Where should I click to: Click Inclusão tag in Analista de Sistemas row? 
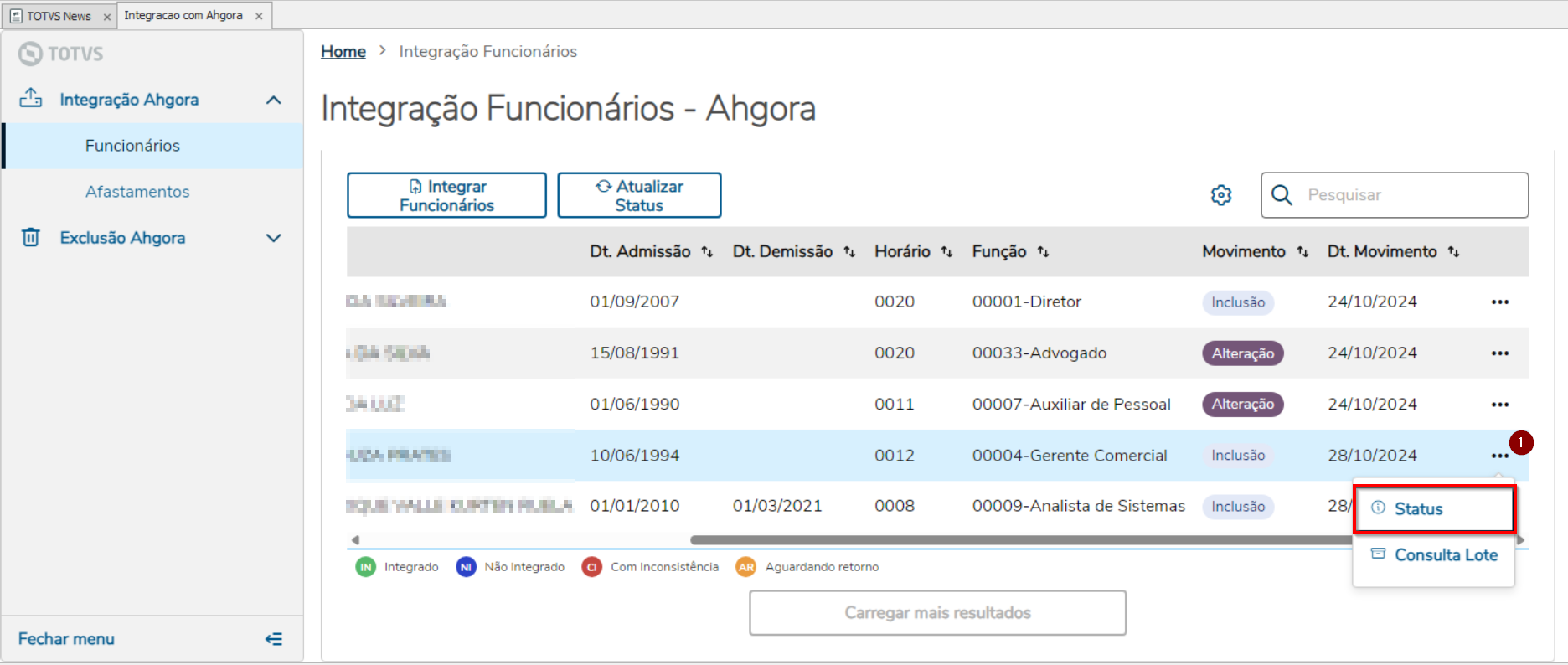pos(1238,507)
